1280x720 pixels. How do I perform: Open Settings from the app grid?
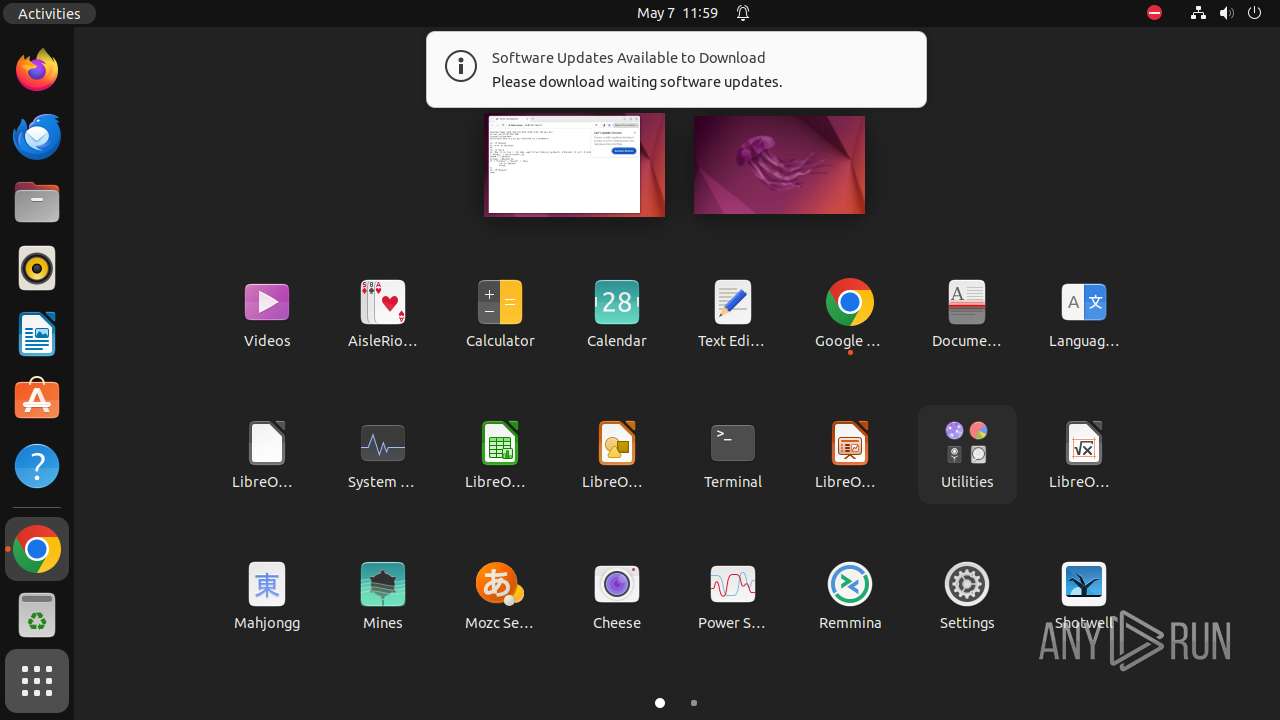tap(967, 596)
